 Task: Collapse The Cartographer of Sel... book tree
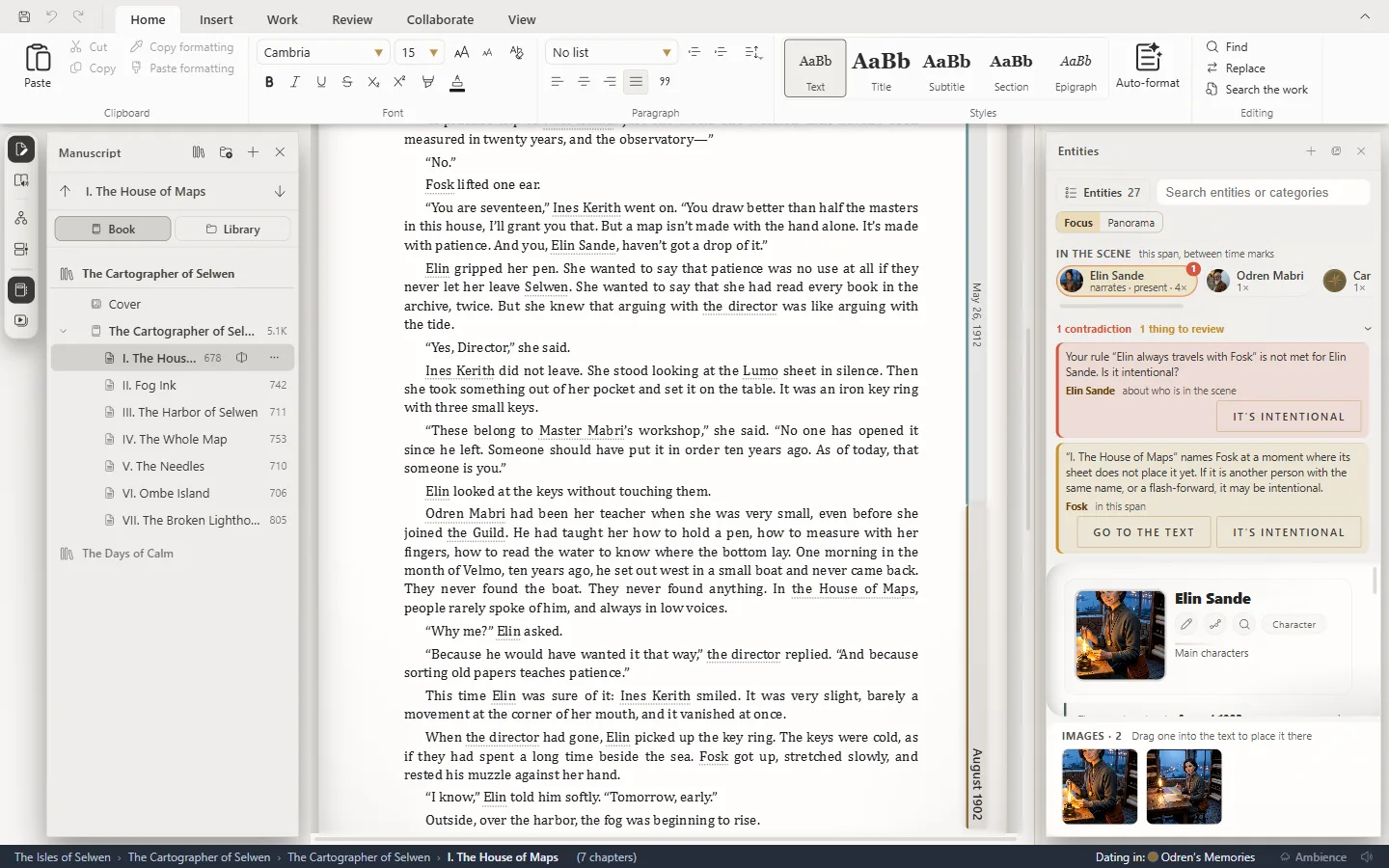pos(64,331)
